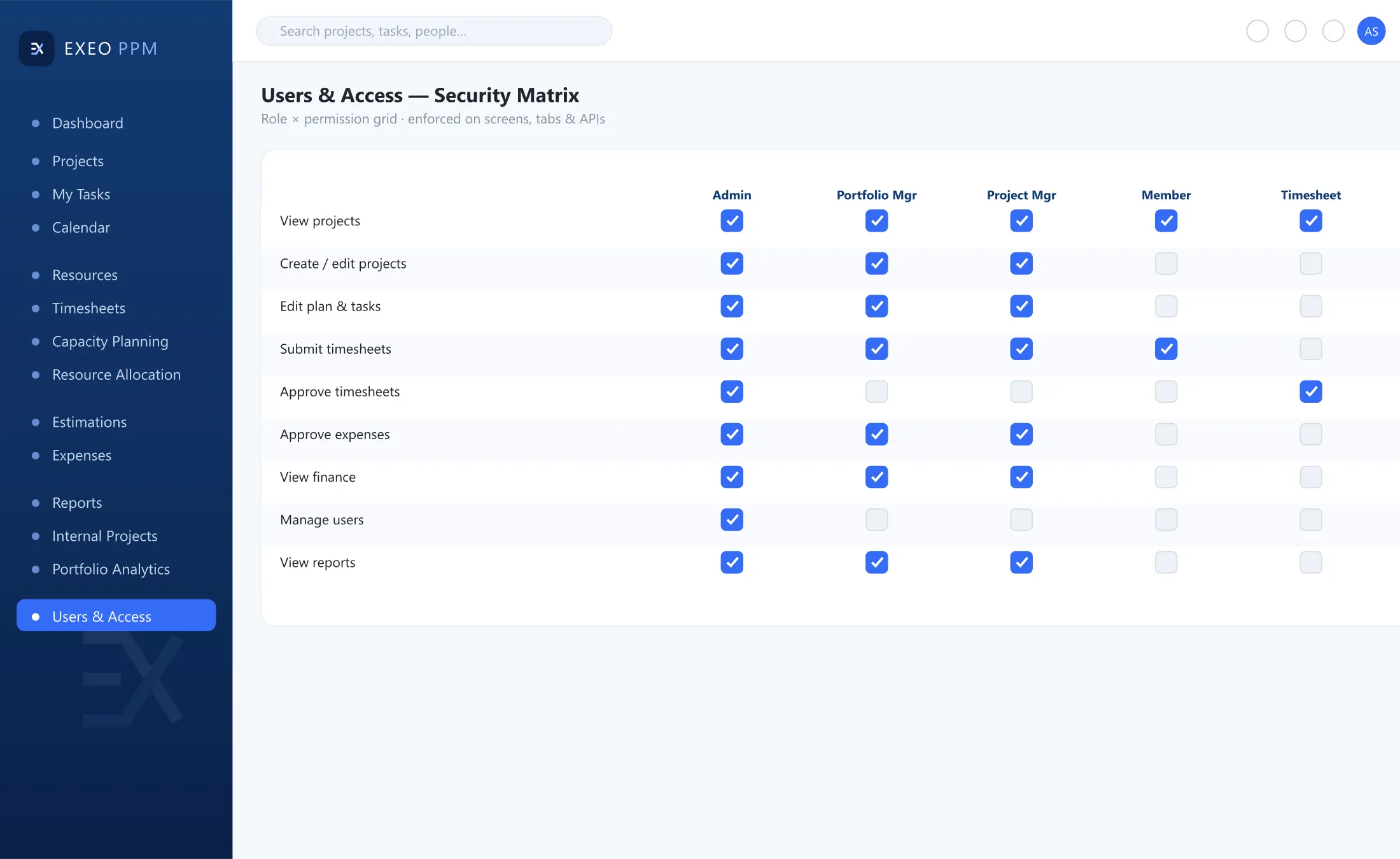Screen dimensions: 1400x859
Task: Open Resource Allocation
Action: point(116,374)
